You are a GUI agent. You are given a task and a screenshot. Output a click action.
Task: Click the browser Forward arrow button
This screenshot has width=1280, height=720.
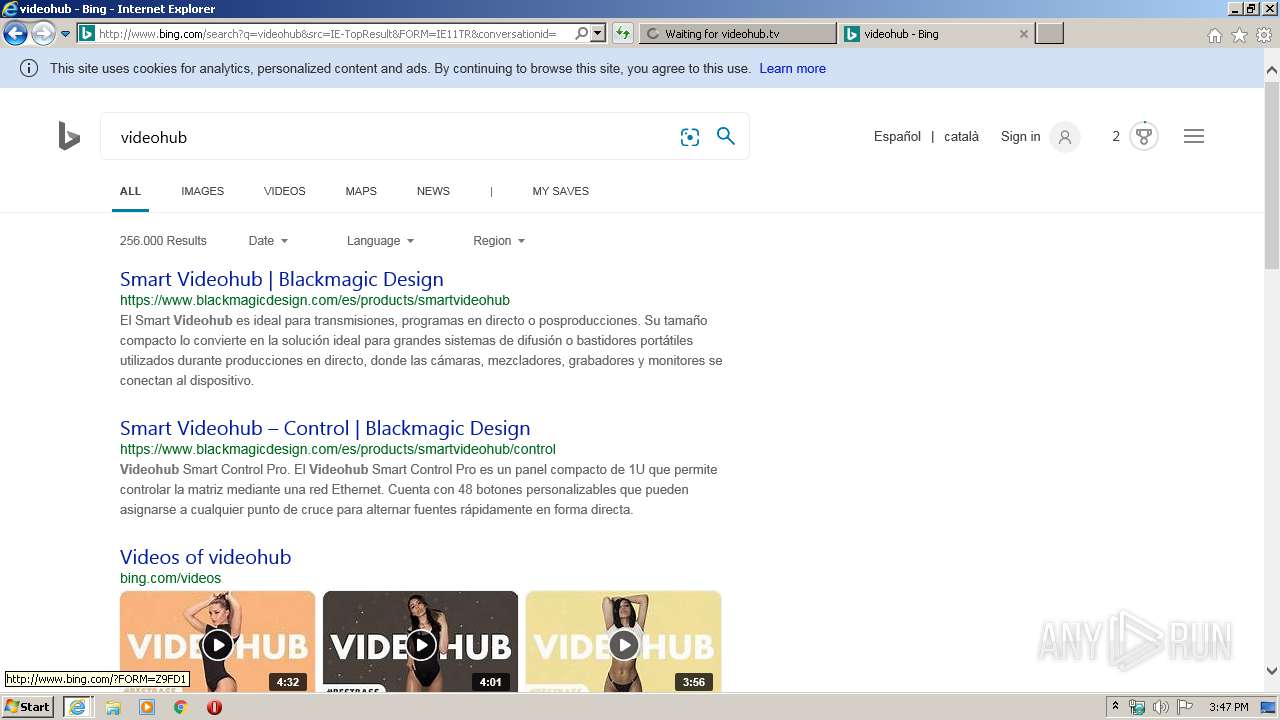pyautogui.click(x=43, y=33)
